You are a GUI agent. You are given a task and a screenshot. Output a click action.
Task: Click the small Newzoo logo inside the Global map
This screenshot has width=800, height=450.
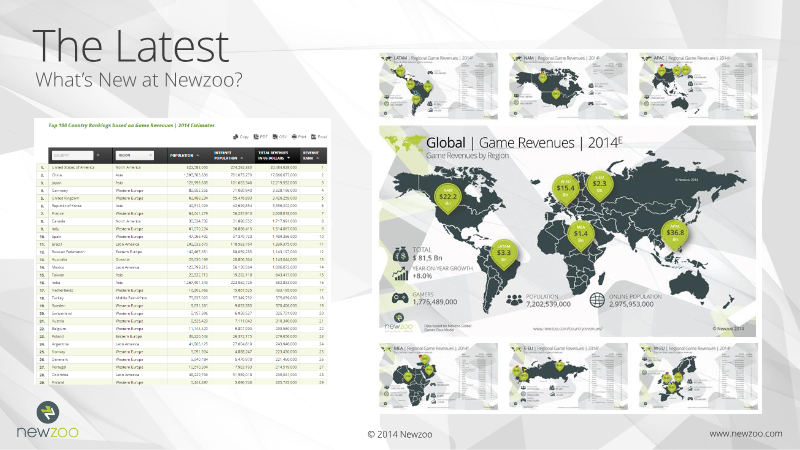click(x=398, y=322)
